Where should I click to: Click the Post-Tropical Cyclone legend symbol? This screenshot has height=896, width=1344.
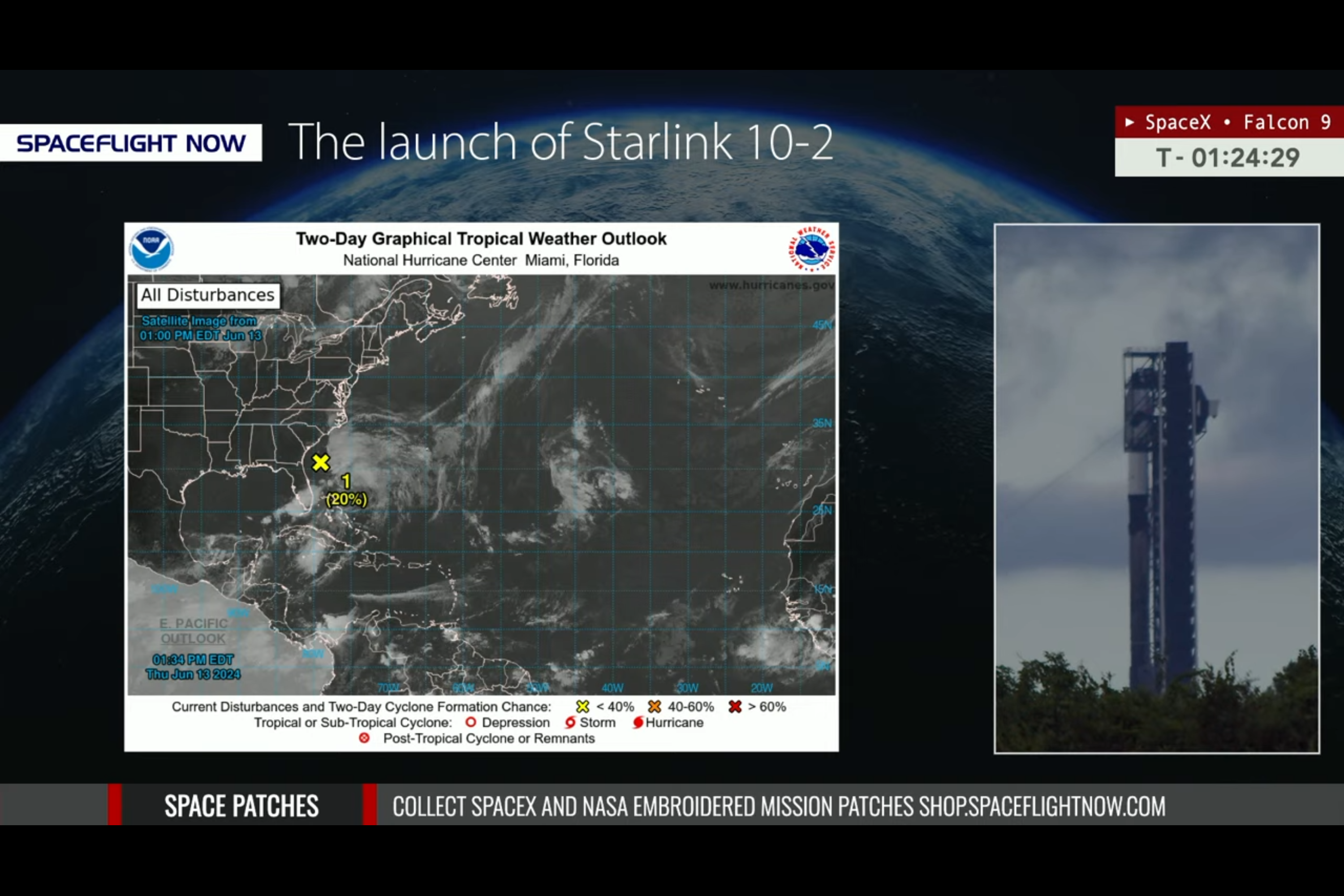point(364,738)
